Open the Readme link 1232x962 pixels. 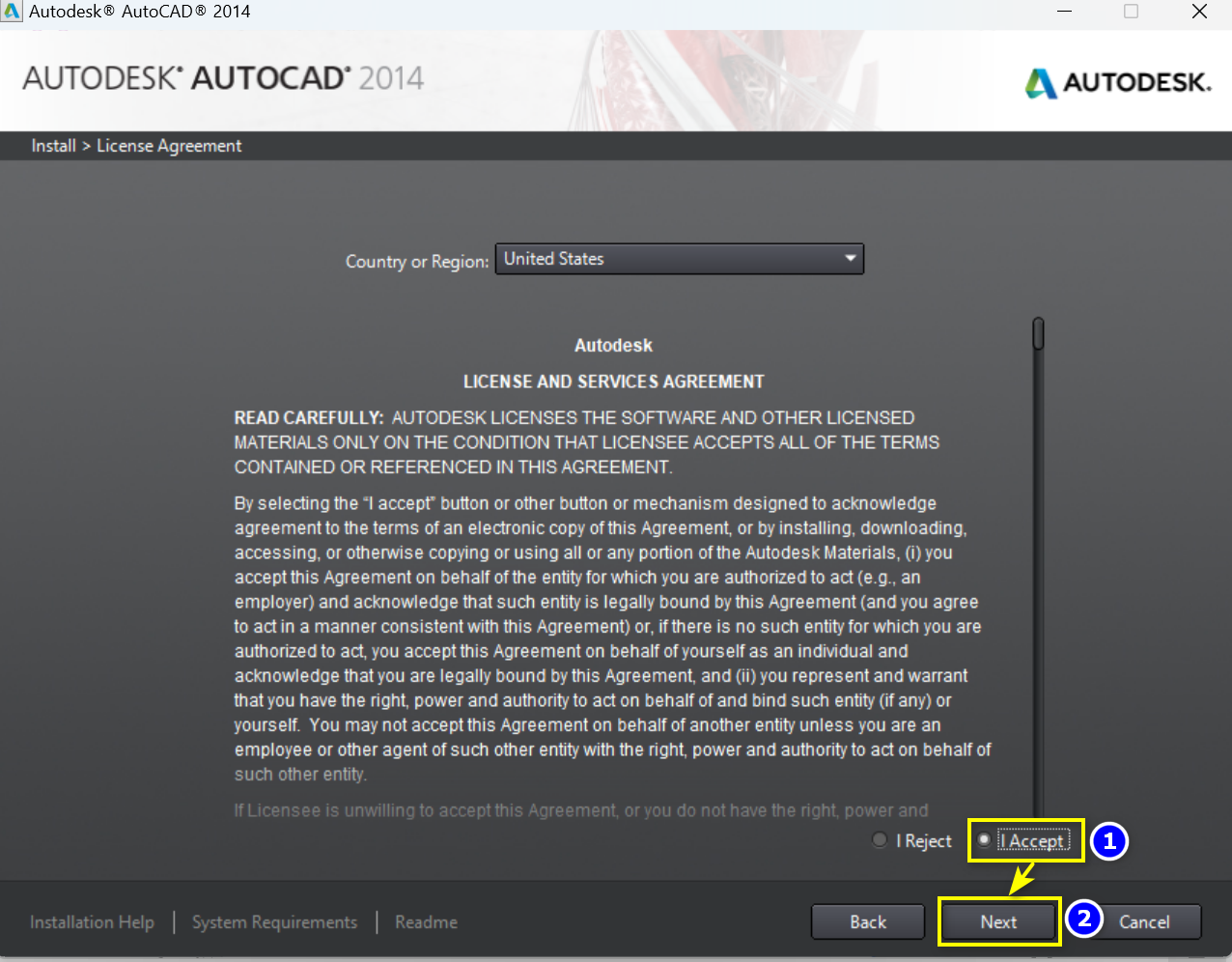(x=426, y=922)
